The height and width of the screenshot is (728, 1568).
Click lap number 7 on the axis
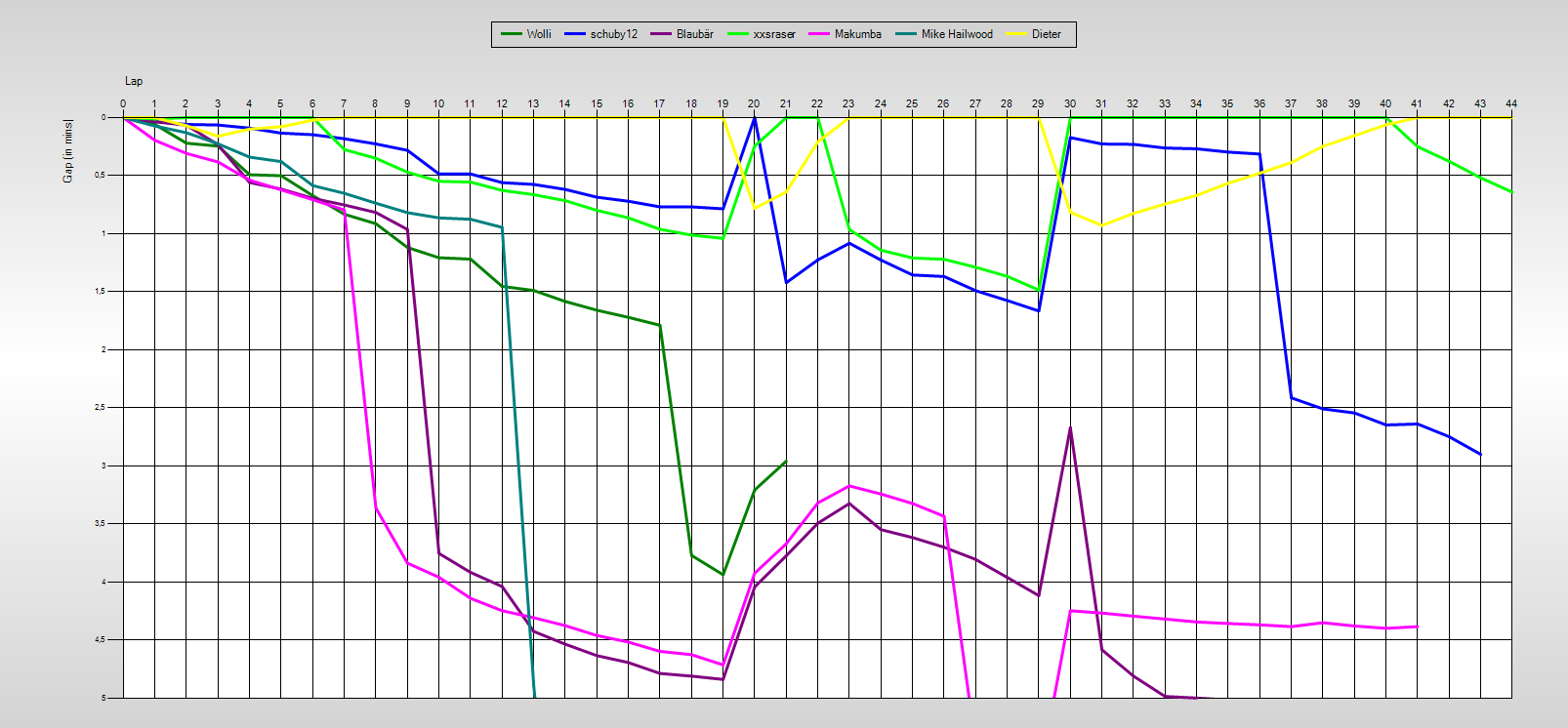click(x=344, y=103)
